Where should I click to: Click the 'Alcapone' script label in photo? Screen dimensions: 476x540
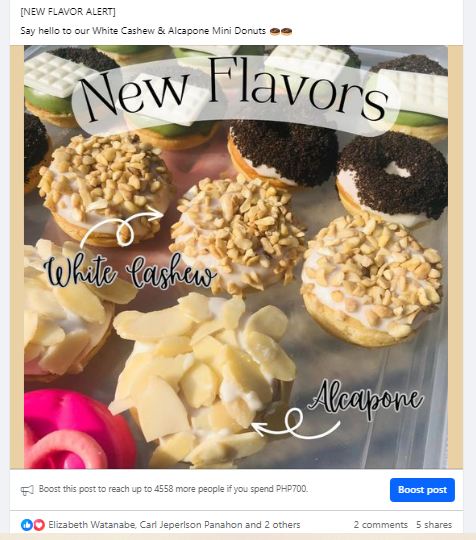(x=368, y=397)
